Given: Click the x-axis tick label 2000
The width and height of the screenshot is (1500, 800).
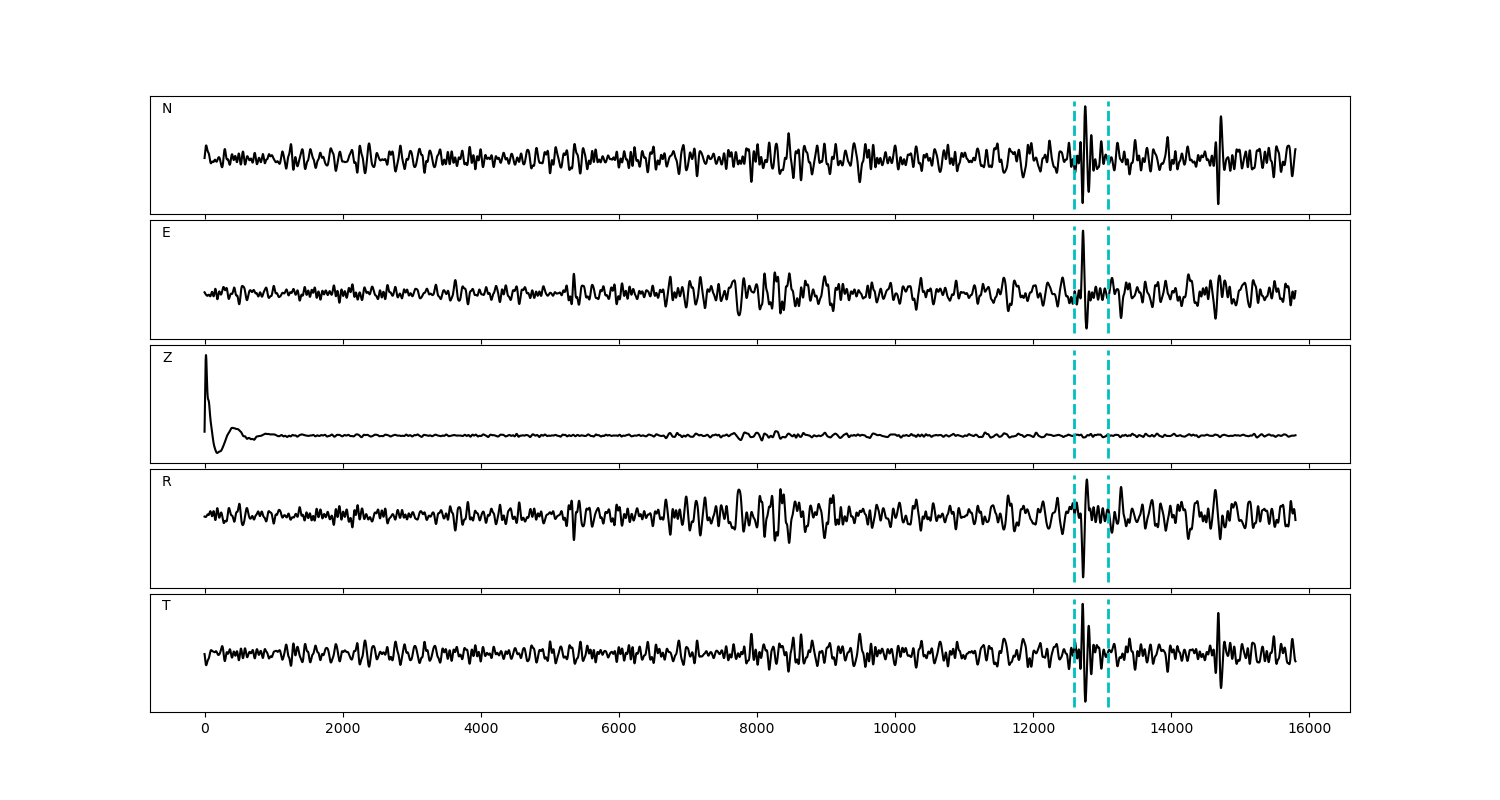Looking at the screenshot, I should point(343,729).
